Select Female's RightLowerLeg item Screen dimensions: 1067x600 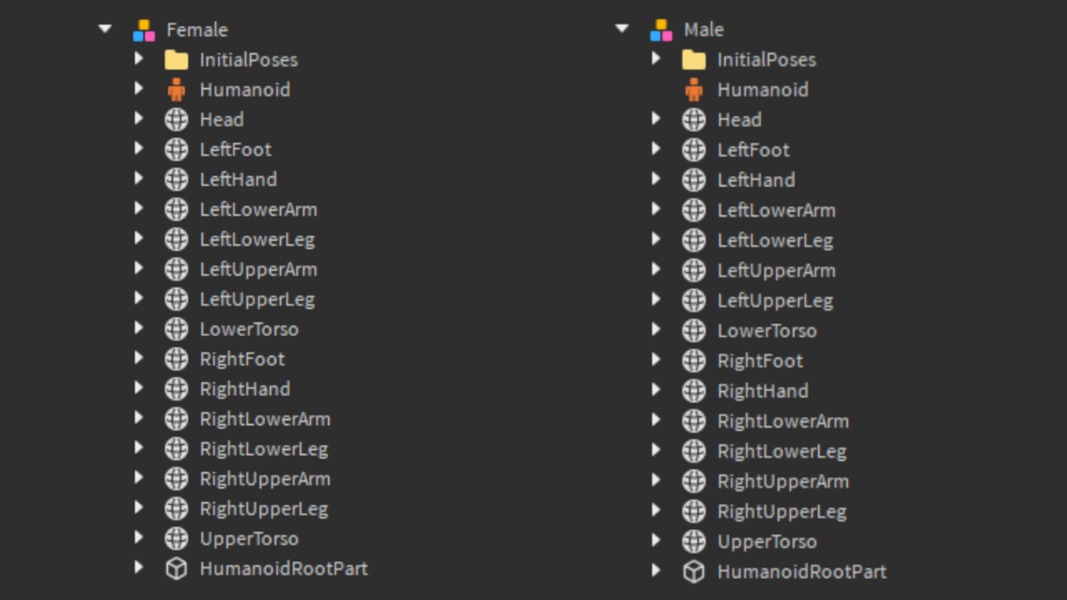[x=263, y=449]
